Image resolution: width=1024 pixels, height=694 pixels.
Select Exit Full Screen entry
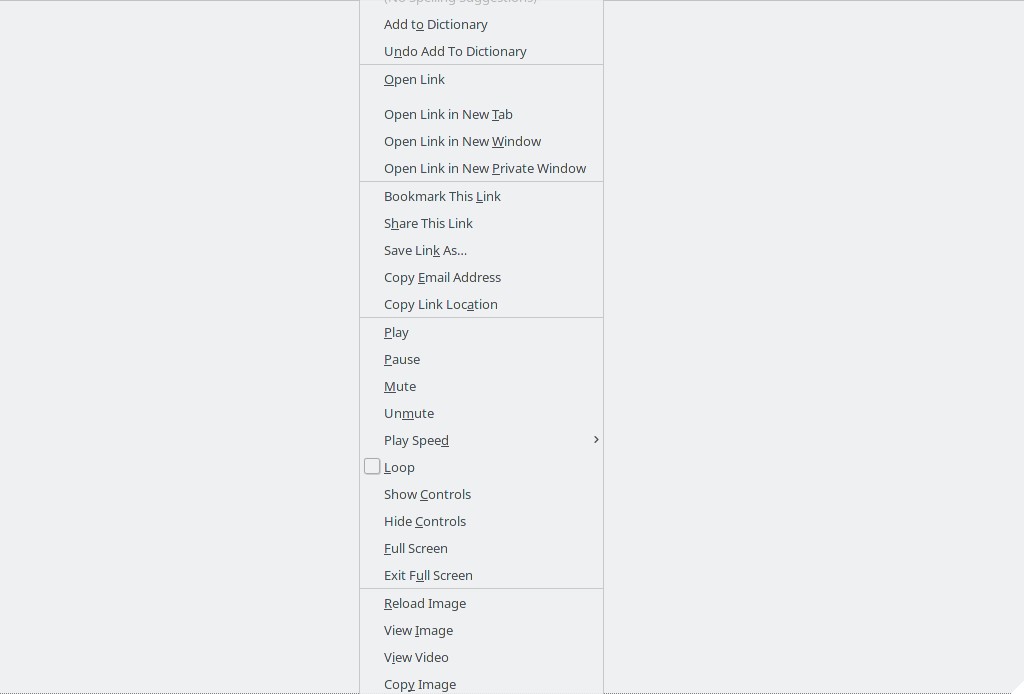481,576
